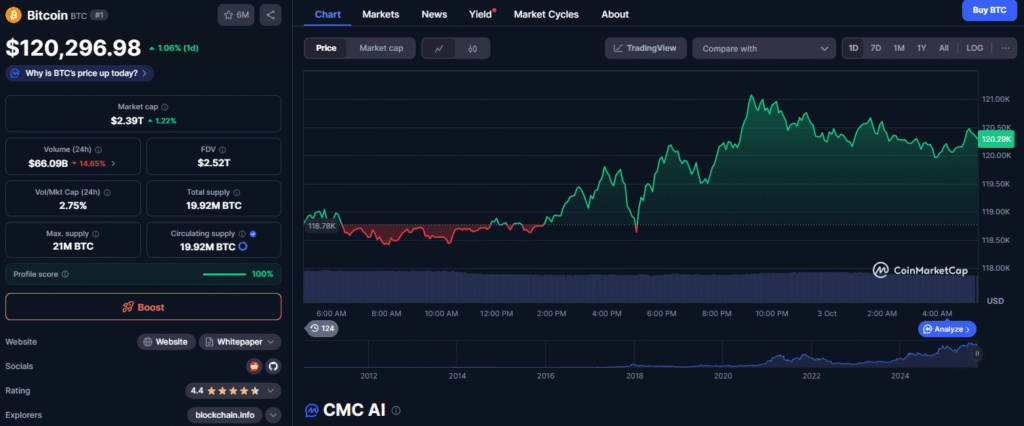Click the verified badge by Circulating supply

pyautogui.click(x=253, y=233)
